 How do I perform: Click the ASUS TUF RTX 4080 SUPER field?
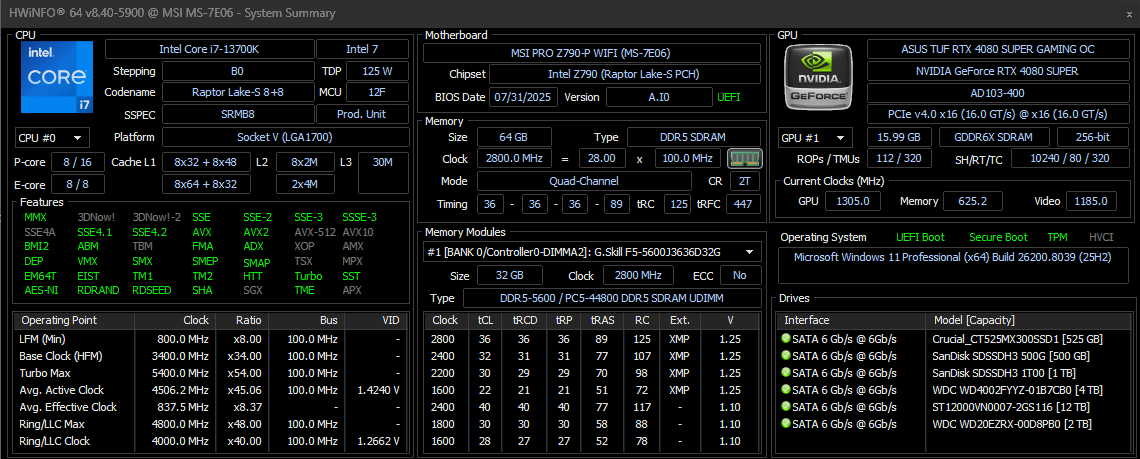[x=997, y=49]
